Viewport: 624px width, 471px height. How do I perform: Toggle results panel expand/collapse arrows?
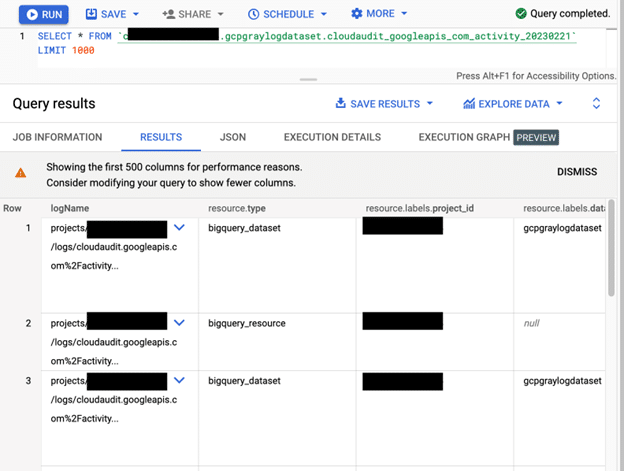[x=596, y=103]
